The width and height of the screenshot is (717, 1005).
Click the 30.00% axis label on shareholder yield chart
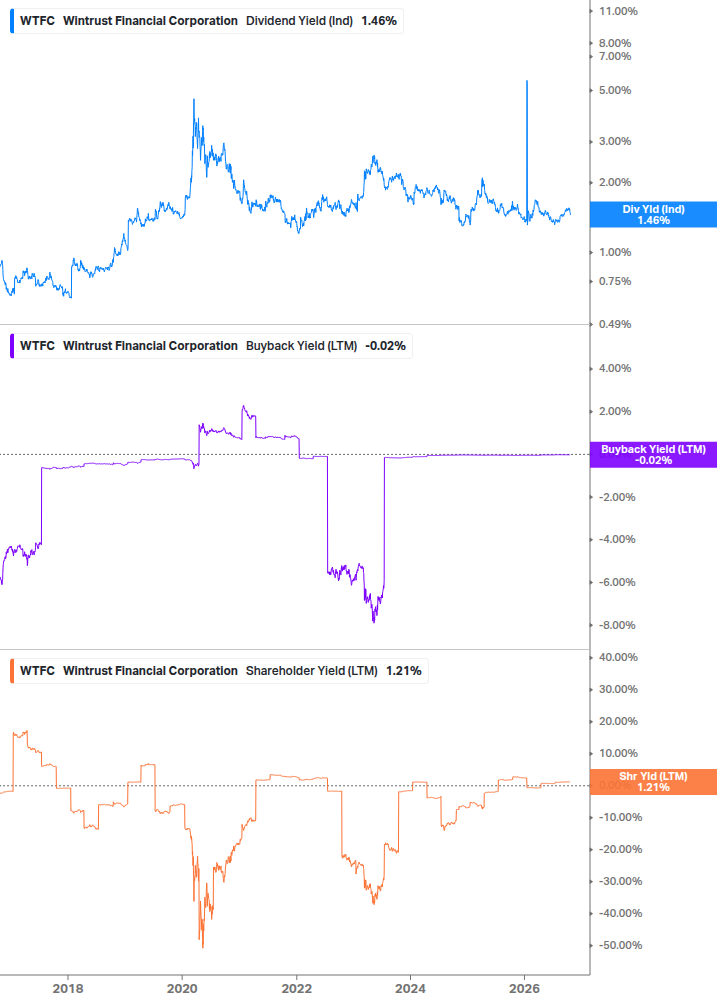coord(618,690)
